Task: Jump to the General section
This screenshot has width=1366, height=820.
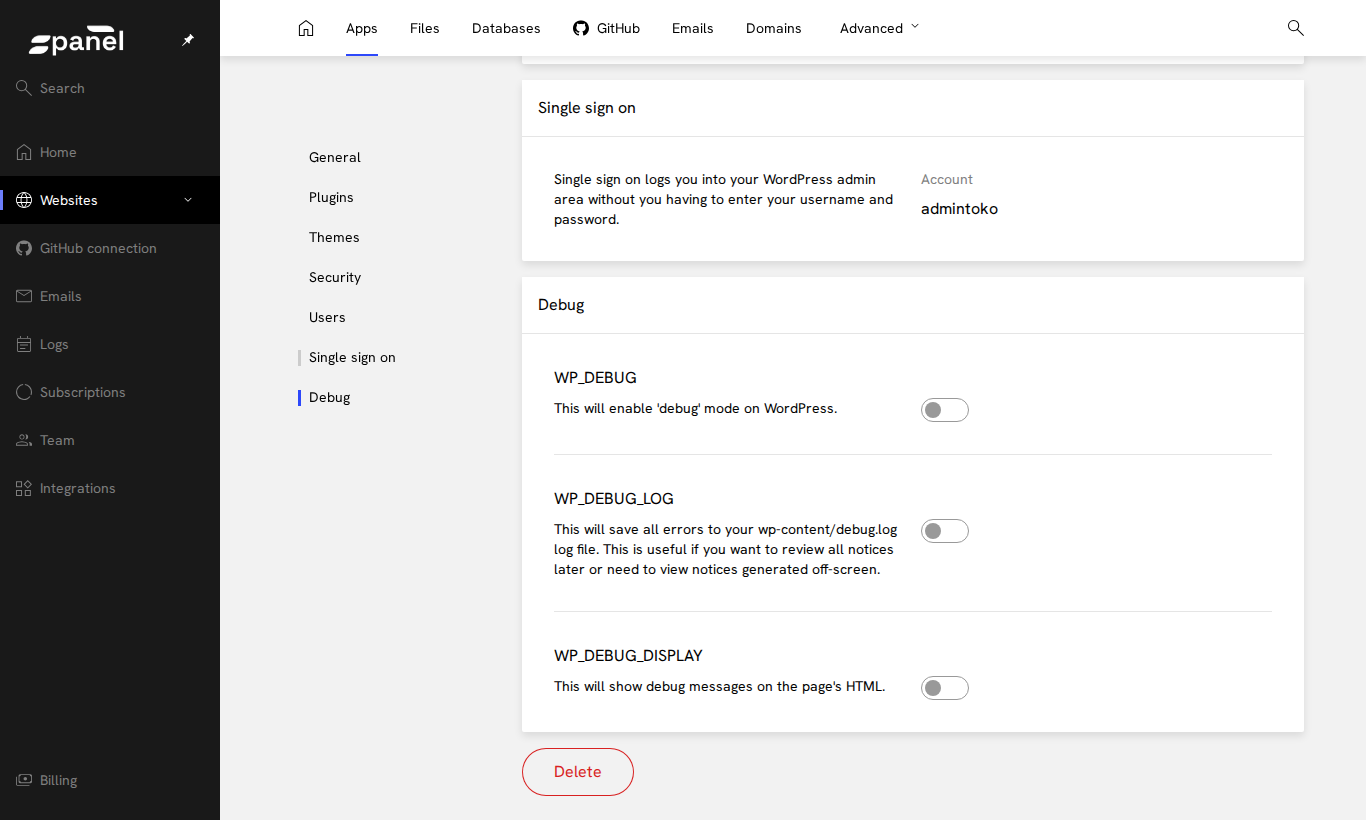Action: [335, 157]
